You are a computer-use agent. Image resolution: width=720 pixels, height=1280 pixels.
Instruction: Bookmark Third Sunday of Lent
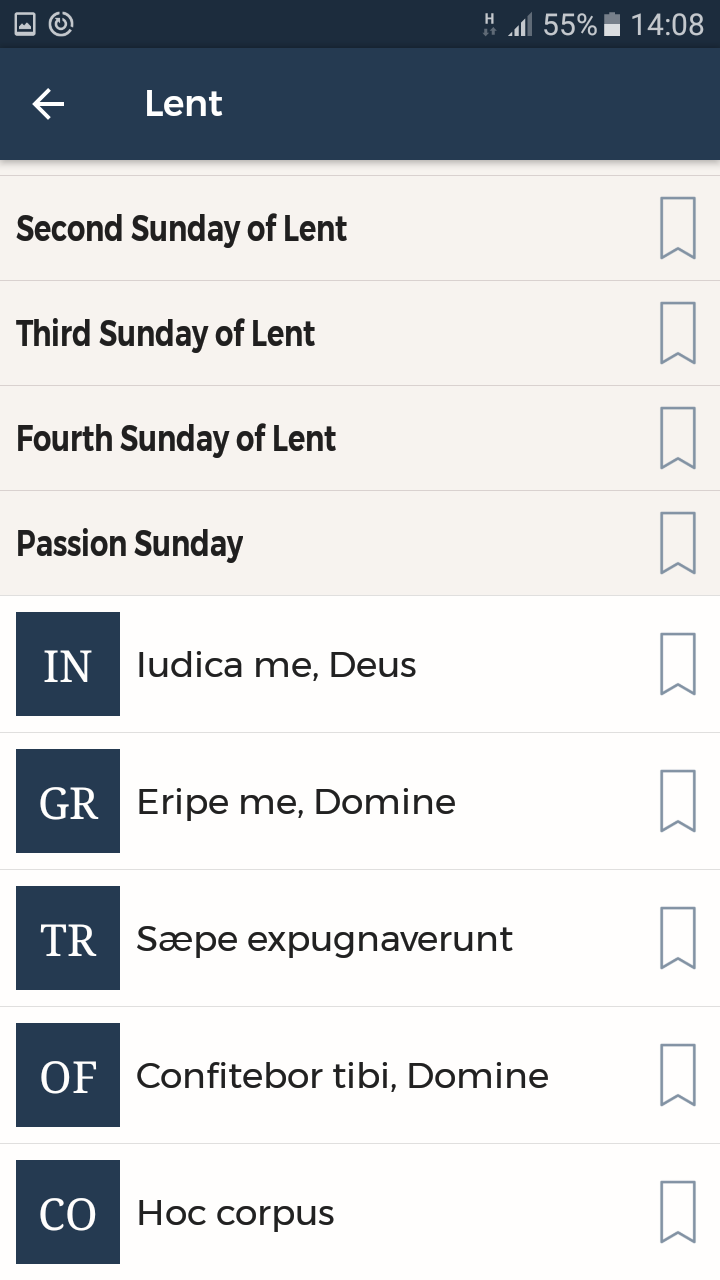coord(677,333)
